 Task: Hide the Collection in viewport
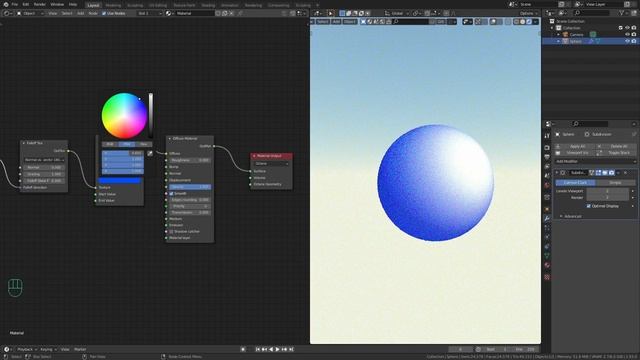(627, 28)
